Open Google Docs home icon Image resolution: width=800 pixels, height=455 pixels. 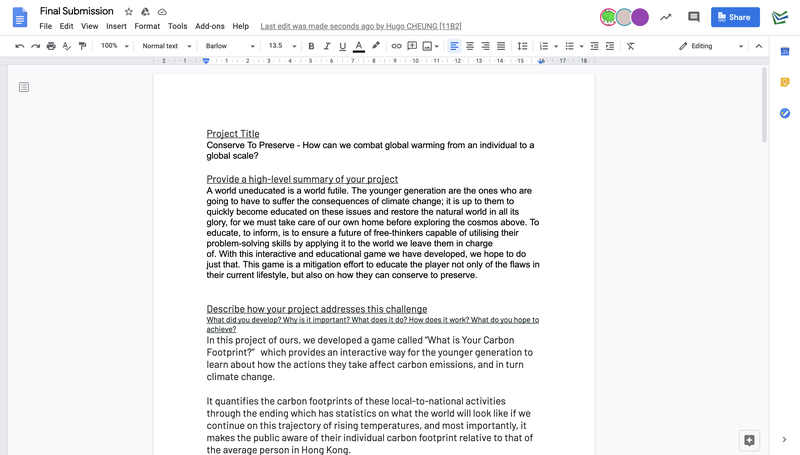click(20, 17)
